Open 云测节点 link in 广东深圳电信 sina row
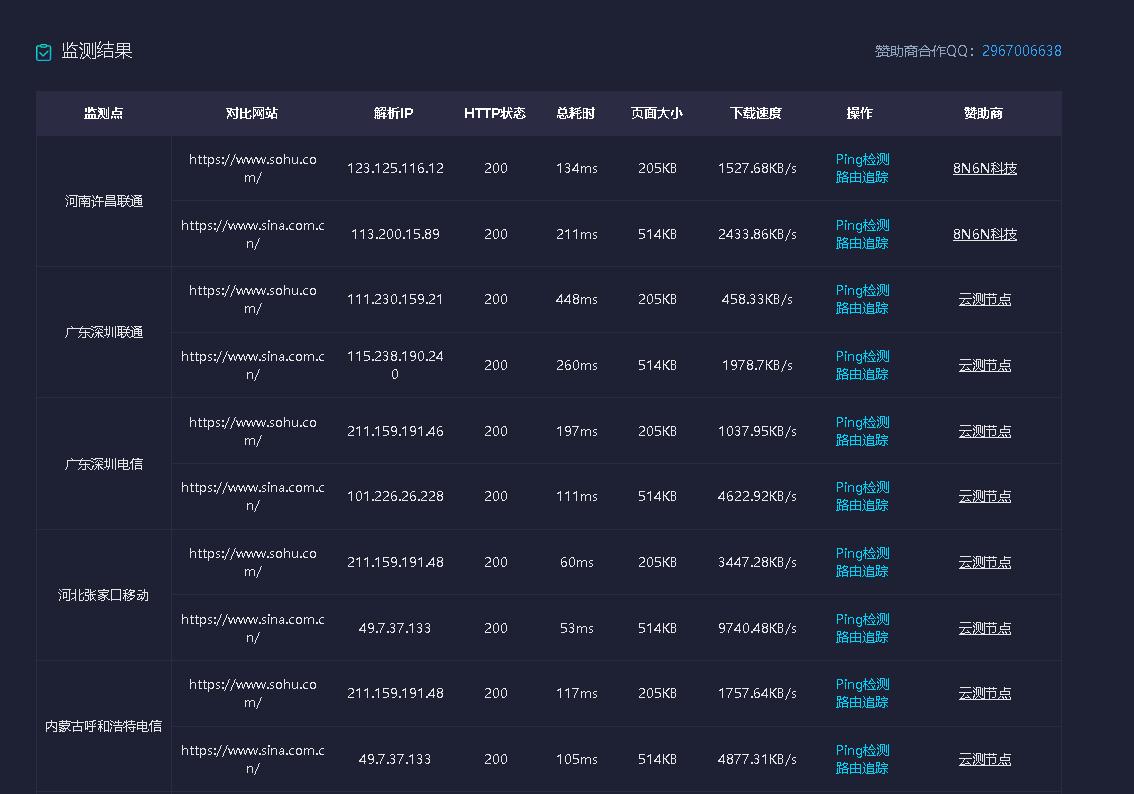1134x794 pixels. point(984,496)
